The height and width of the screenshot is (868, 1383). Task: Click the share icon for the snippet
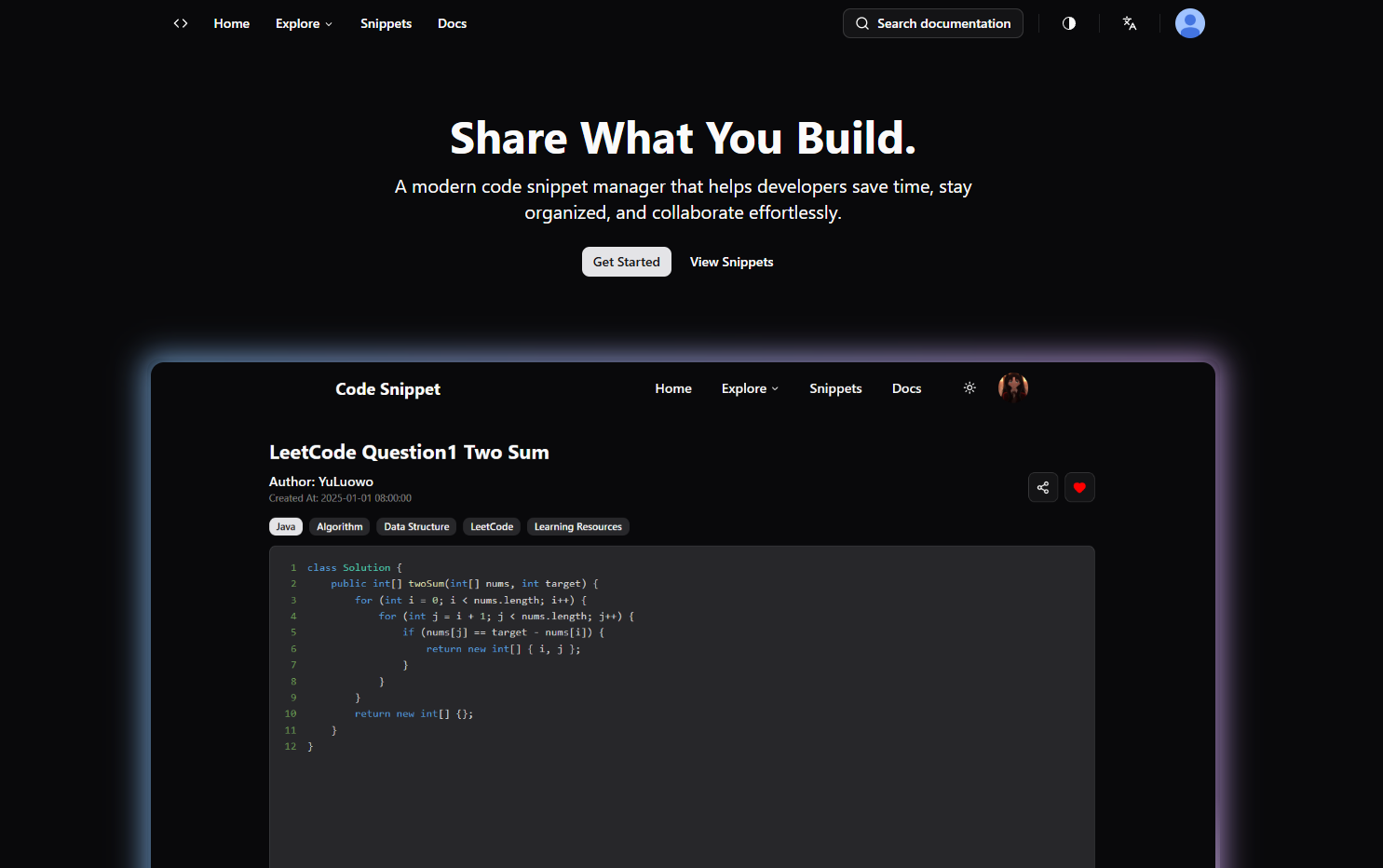tap(1043, 487)
